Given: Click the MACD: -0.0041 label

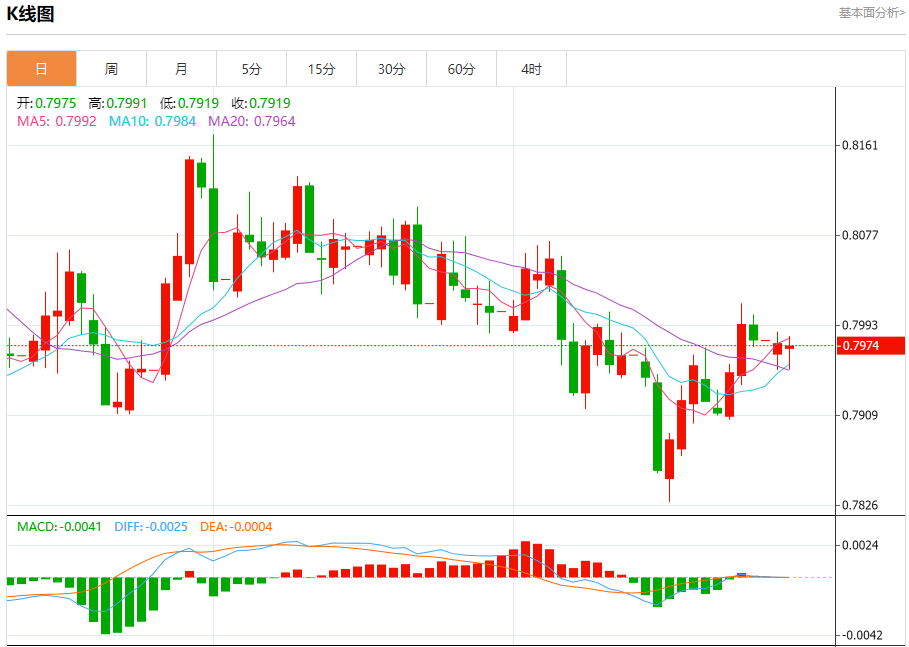Looking at the screenshot, I should point(59,526).
